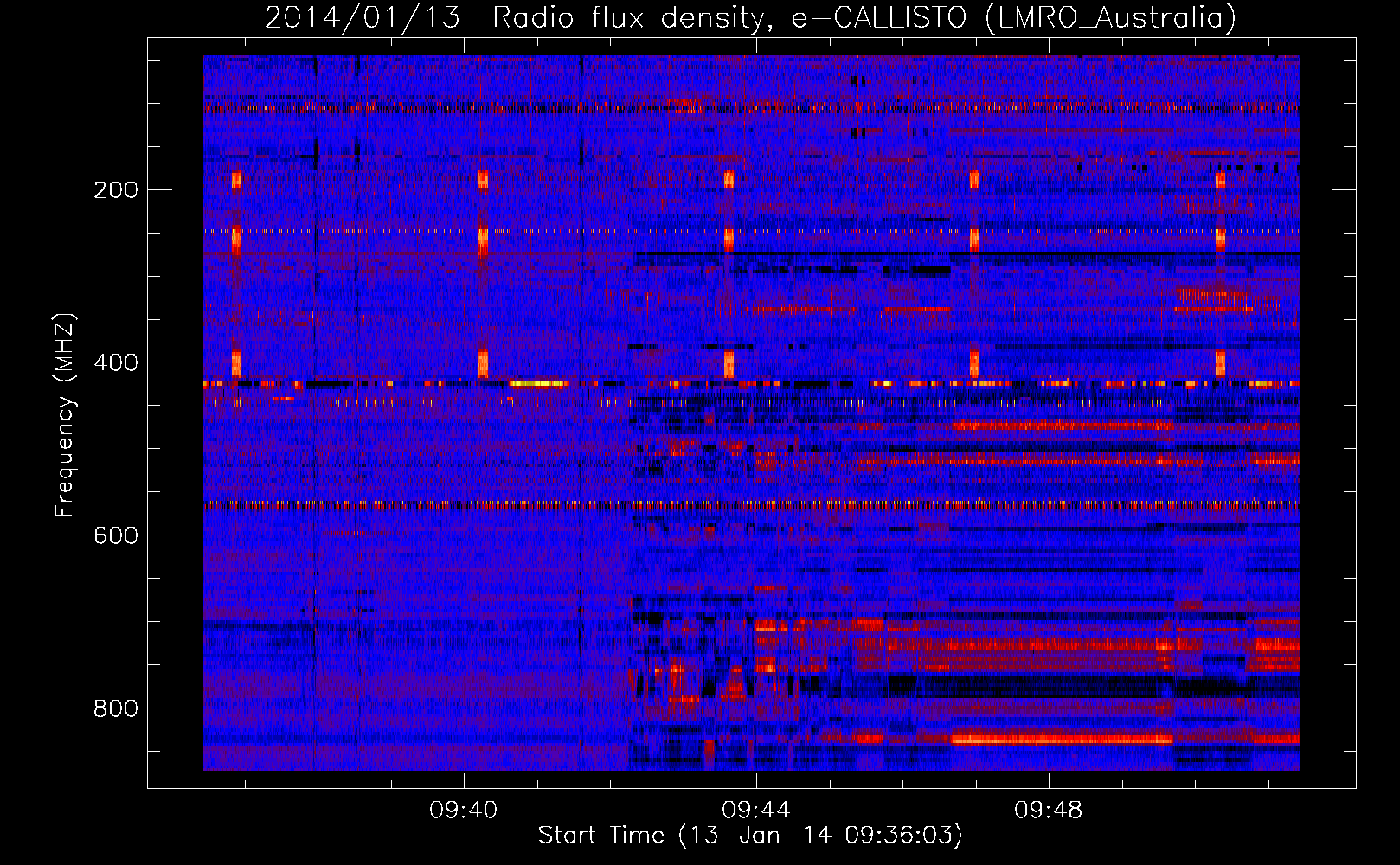This screenshot has width=1400, height=865.
Task: Click the '400' frequency tick label
Action: 116,362
